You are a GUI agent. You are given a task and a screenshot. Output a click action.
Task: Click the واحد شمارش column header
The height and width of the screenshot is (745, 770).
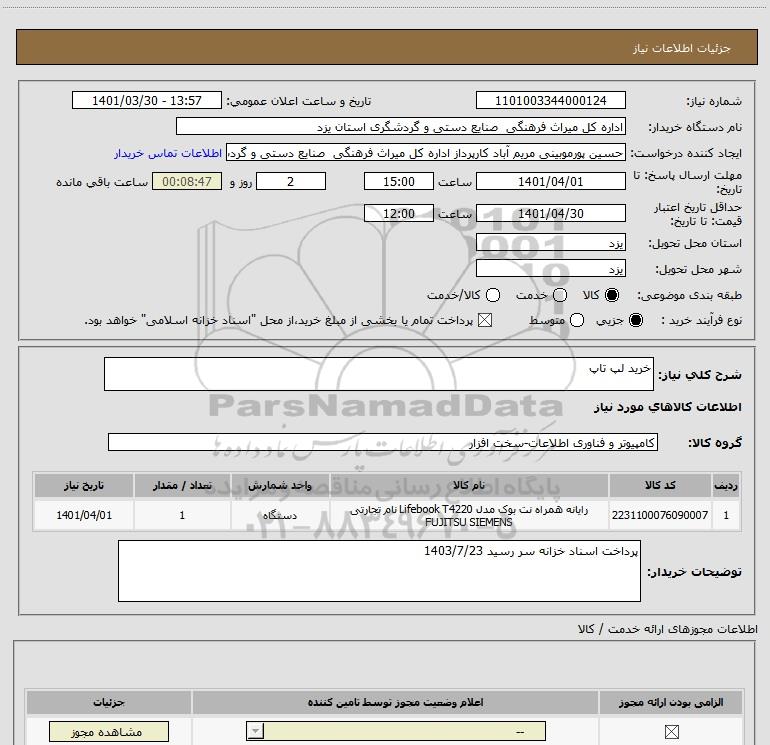click(280, 485)
